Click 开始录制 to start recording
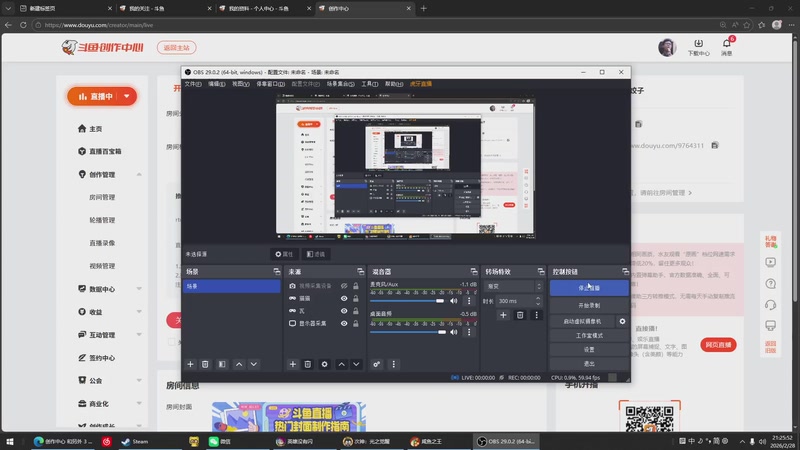The width and height of the screenshot is (800, 450). (589, 305)
